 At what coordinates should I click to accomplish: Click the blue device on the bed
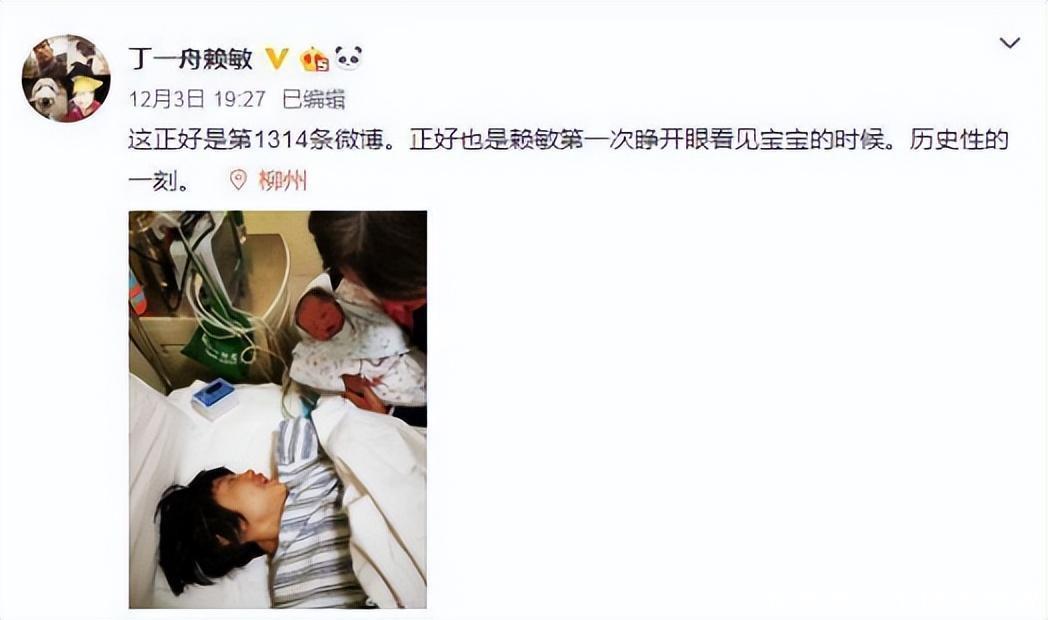213,397
